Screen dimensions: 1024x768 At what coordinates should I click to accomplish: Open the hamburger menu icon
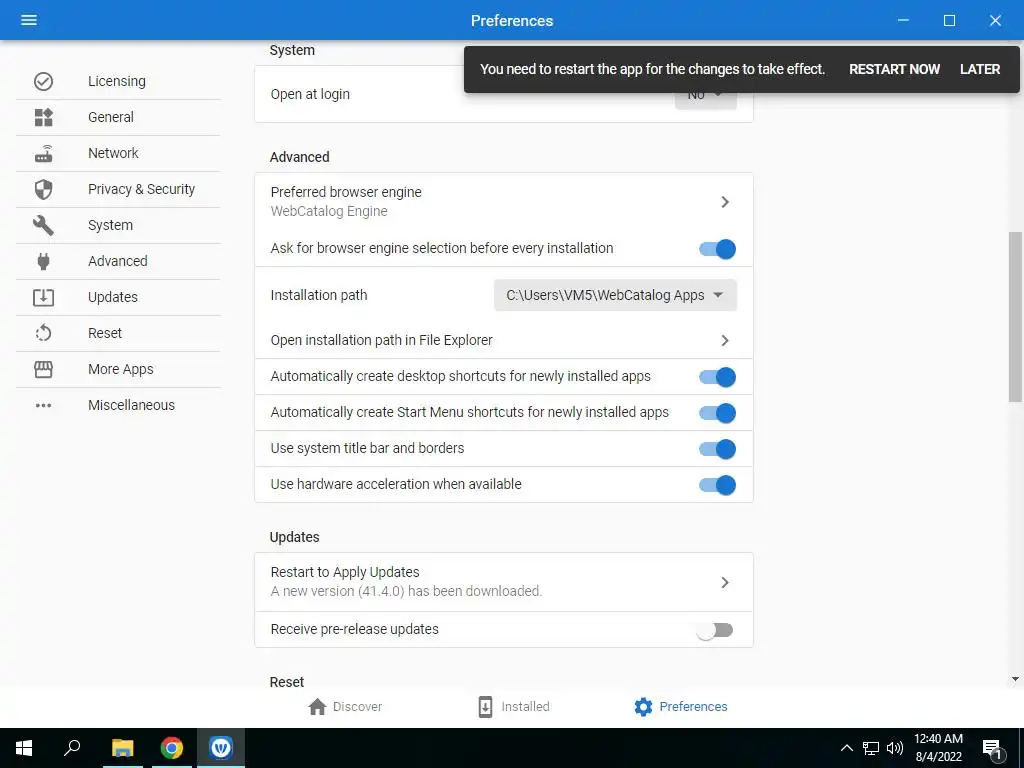[29, 20]
